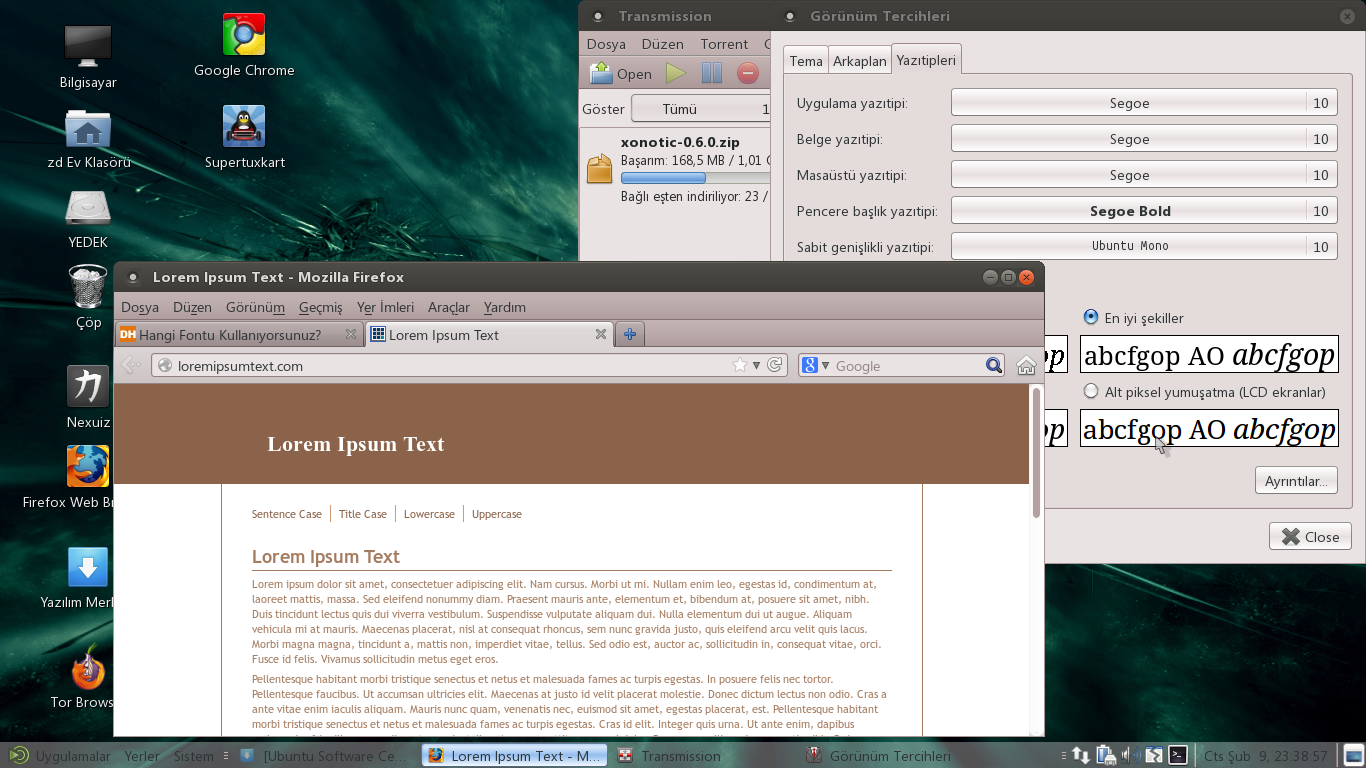Select the Firefox Web Browser desktop icon

click(88, 466)
